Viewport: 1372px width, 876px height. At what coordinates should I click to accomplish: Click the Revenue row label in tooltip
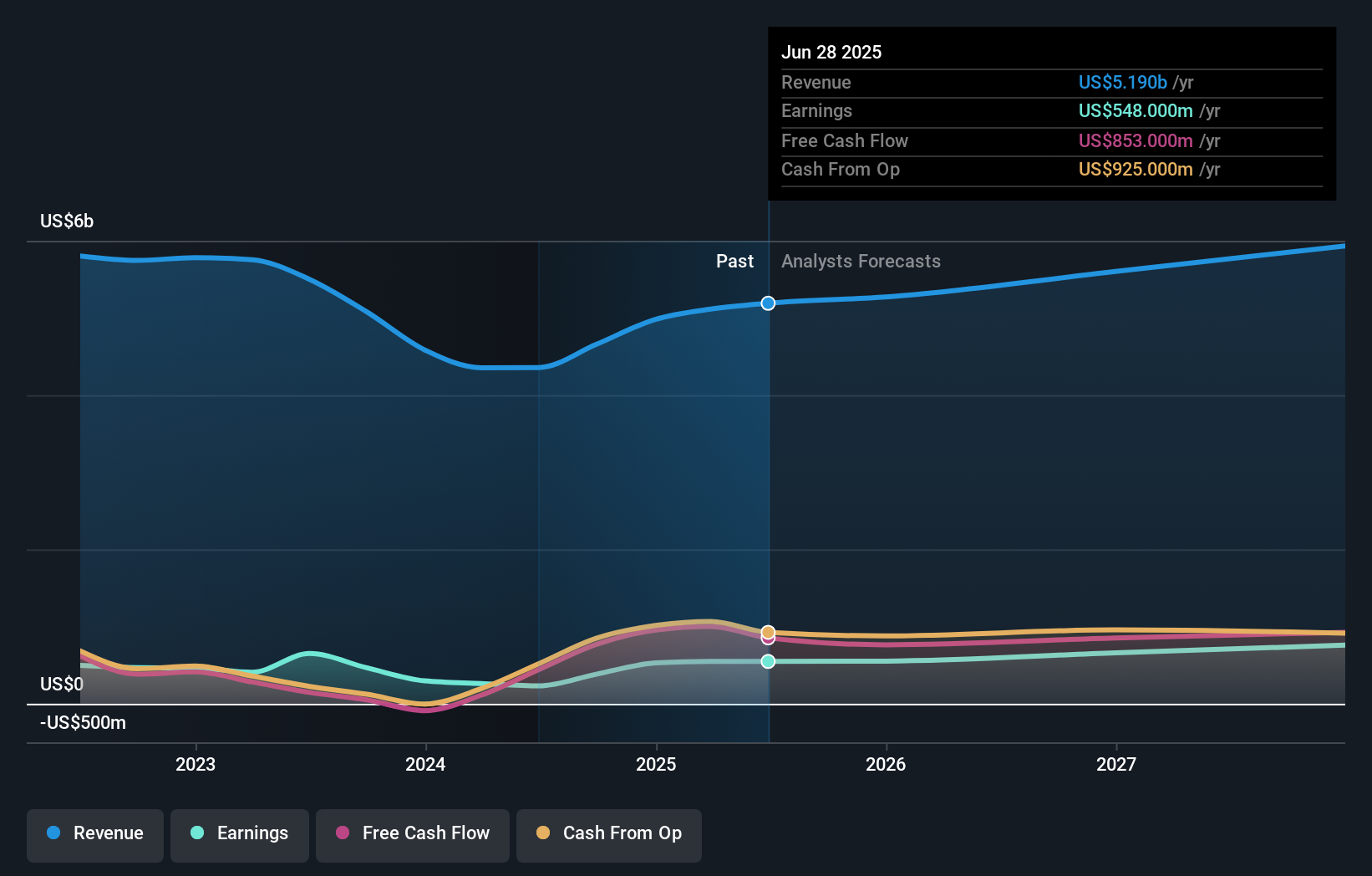(816, 82)
